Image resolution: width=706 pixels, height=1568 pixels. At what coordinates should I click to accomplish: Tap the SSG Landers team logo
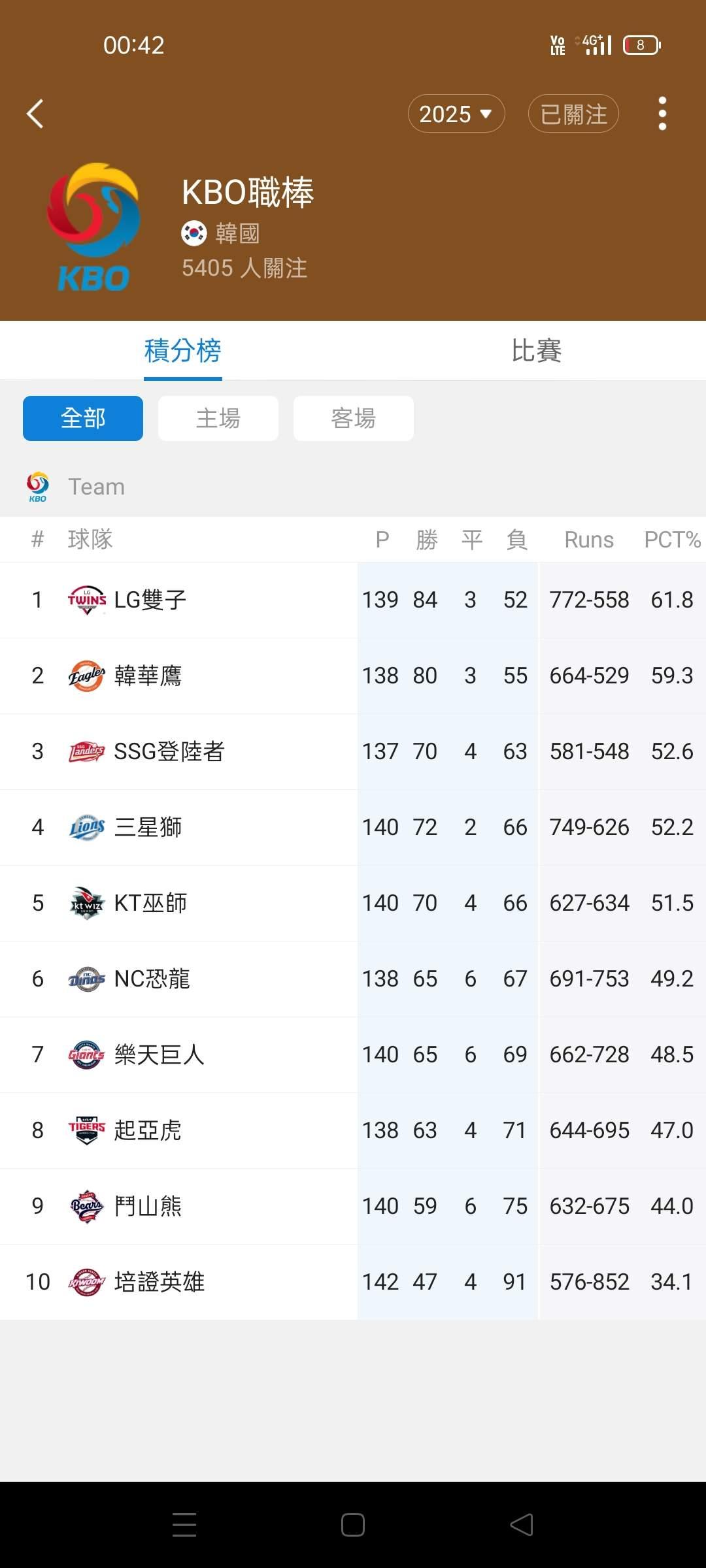pos(87,751)
